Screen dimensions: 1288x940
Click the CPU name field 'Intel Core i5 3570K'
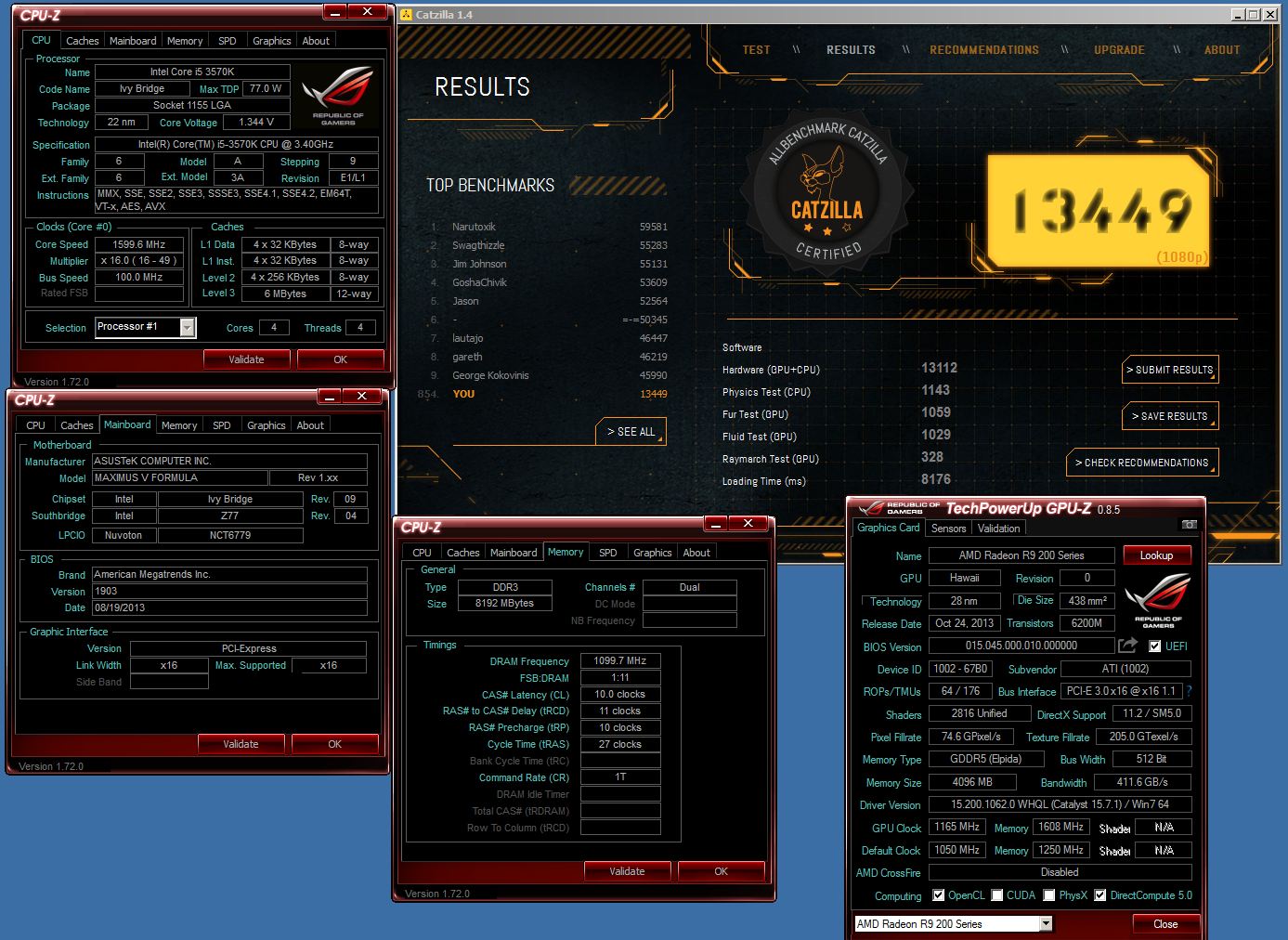192,72
